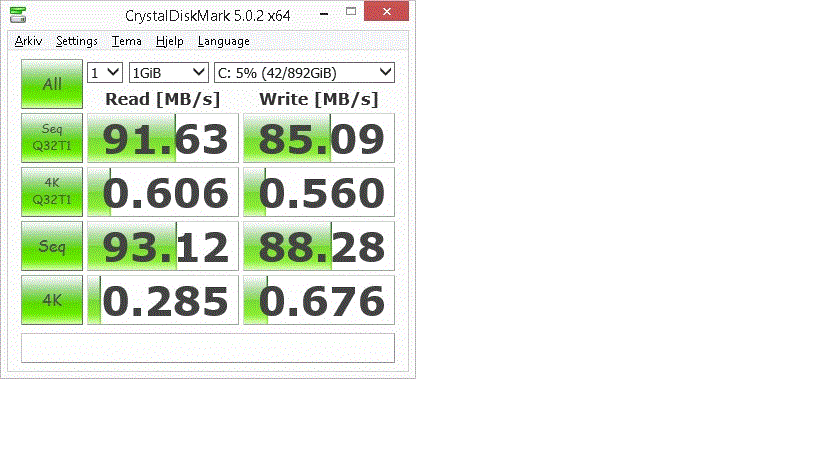Start the Seq Q32T1 test
This screenshot has width=819, height=460.
52,138
